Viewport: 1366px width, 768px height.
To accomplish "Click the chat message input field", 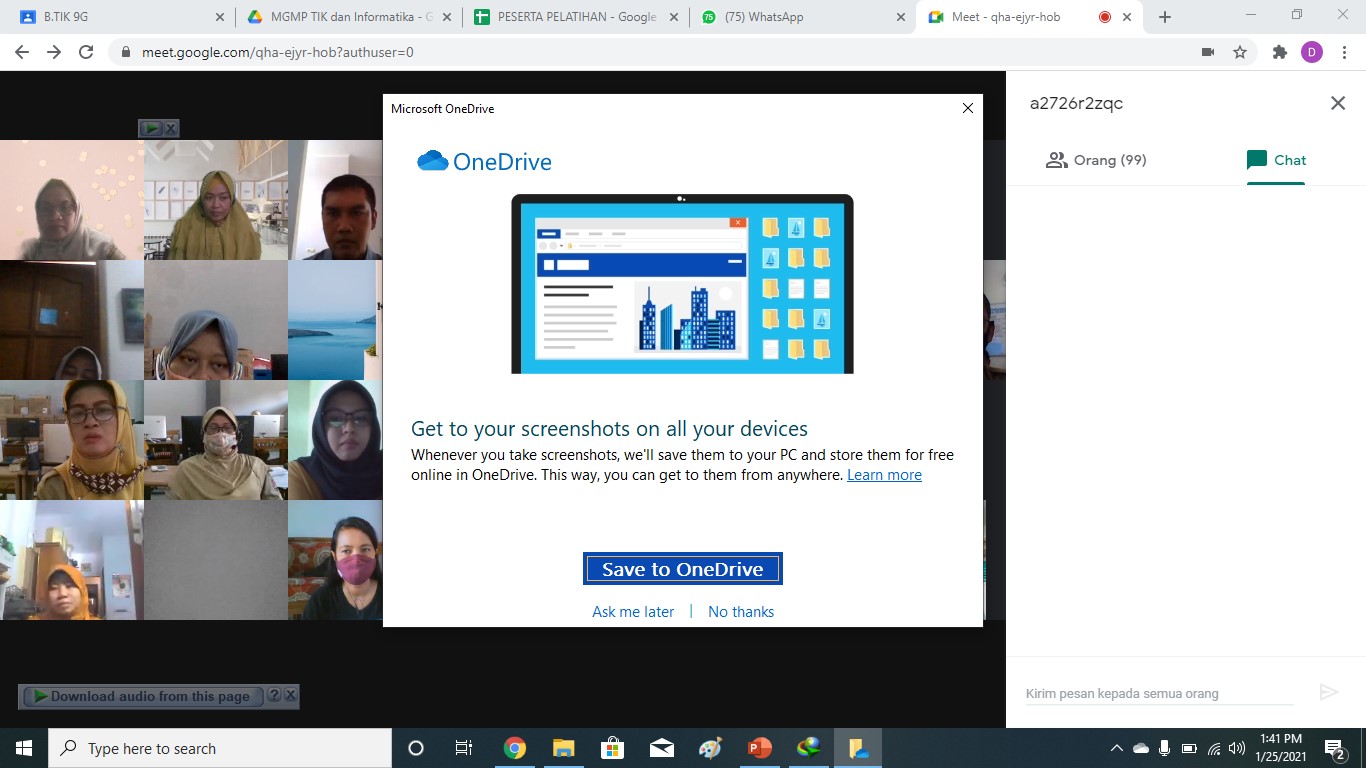I will [x=1158, y=693].
